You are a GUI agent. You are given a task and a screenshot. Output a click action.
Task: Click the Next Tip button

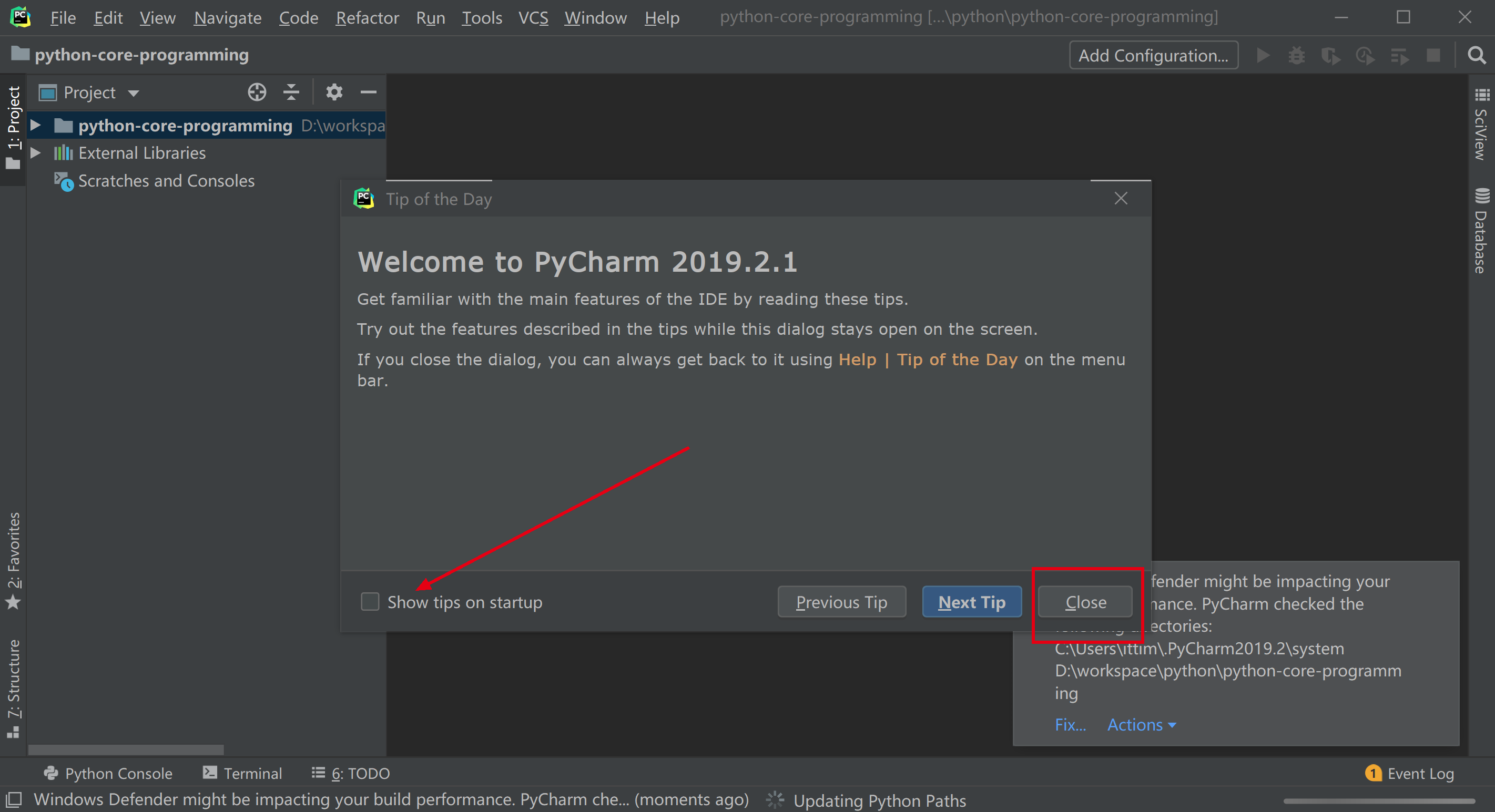pyautogui.click(x=971, y=601)
